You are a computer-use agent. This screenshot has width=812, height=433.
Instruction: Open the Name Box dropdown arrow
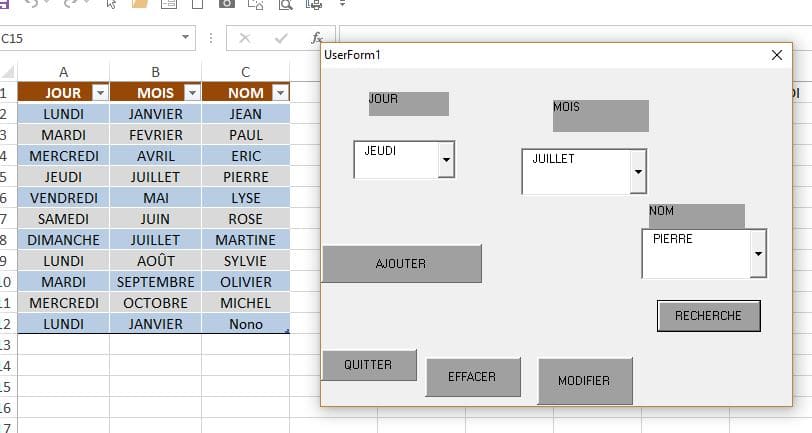point(185,37)
